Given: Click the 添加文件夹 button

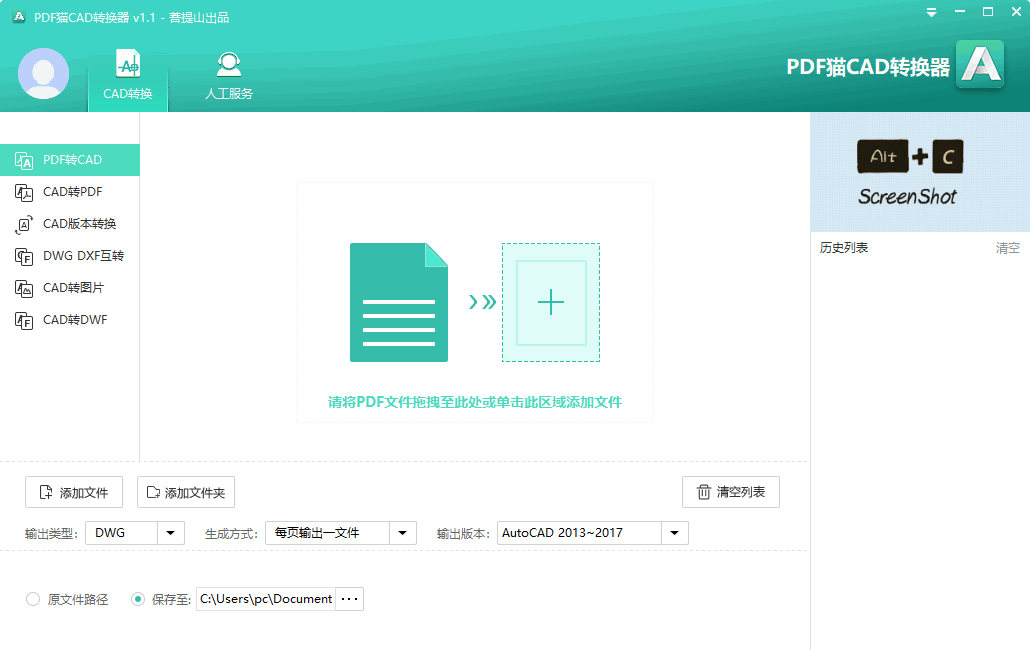Looking at the screenshot, I should pyautogui.click(x=186, y=492).
